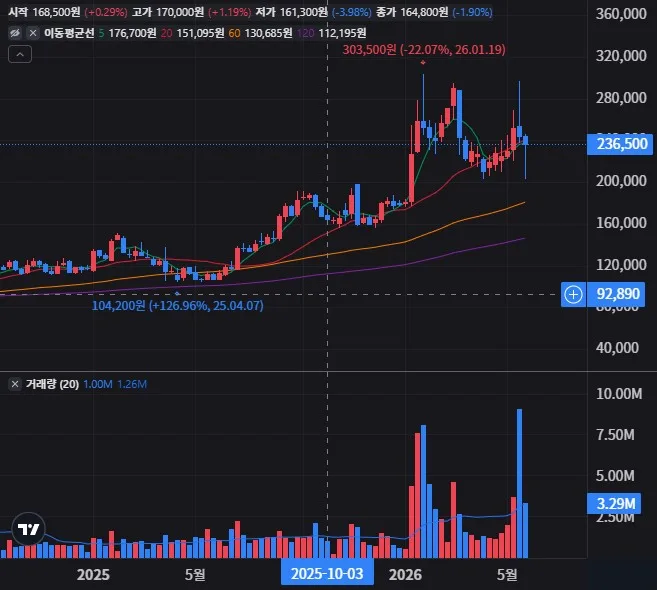The width and height of the screenshot is (657, 590).
Task: Click the 303,500원 high price annotation
Action: click(424, 50)
